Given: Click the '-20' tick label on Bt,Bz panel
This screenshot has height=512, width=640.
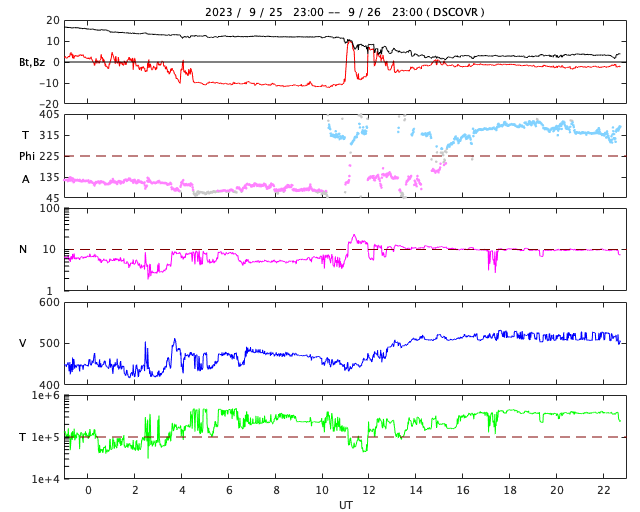Looking at the screenshot, I should point(49,104).
